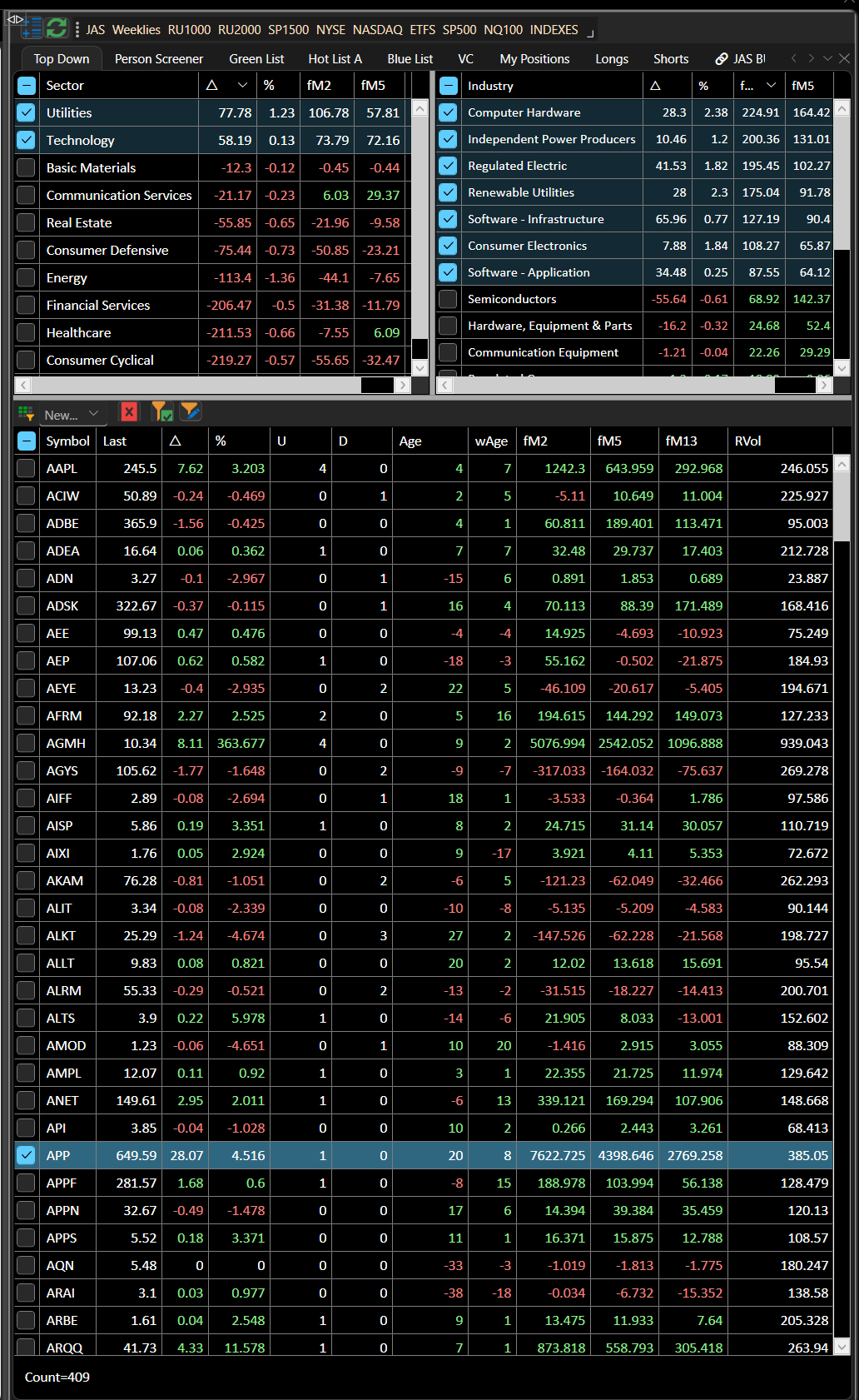This screenshot has width=859, height=1400.
Task: Uncheck the Utilities sector checkbox
Action: click(27, 112)
